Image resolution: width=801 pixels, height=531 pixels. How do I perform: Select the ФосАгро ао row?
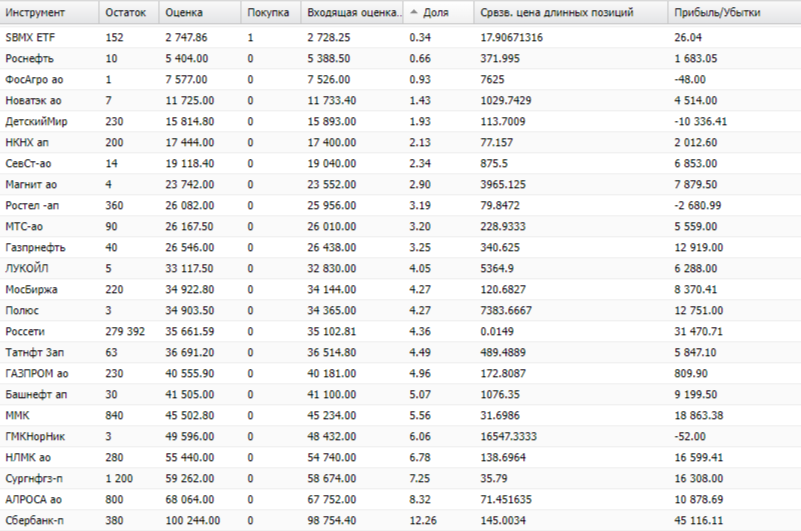point(400,79)
